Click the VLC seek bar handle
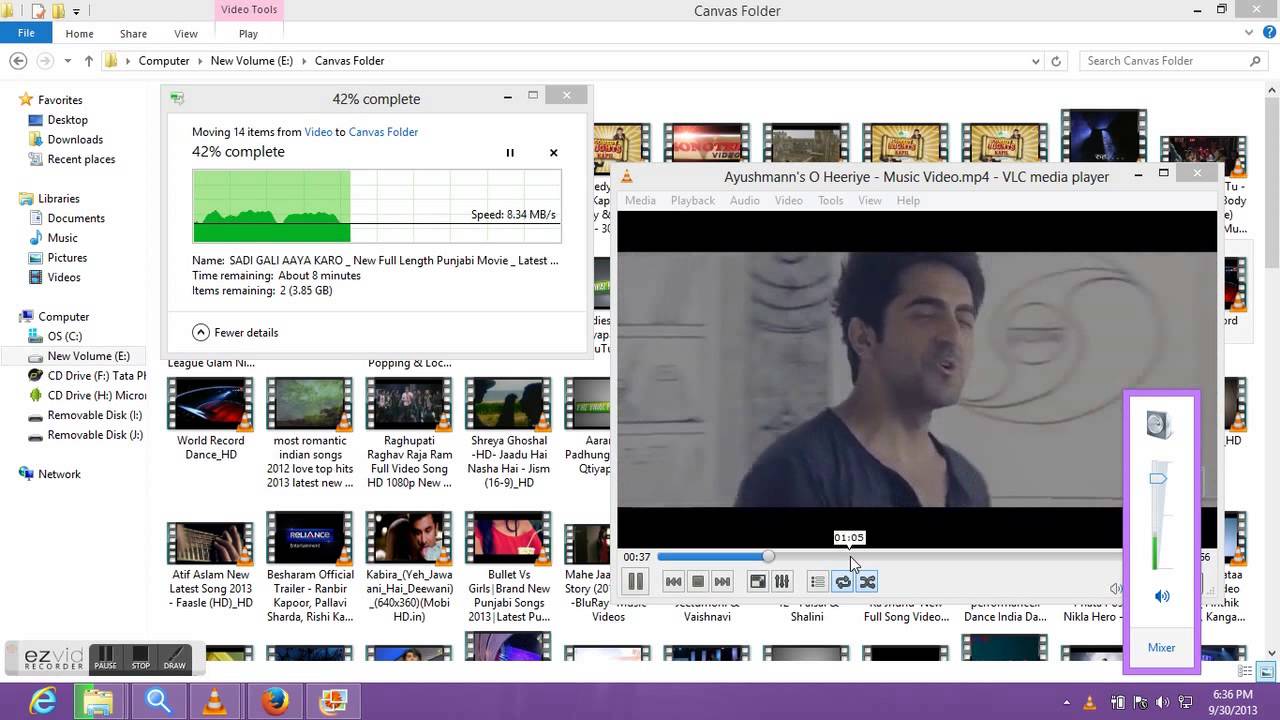The height and width of the screenshot is (720, 1280). [768, 556]
